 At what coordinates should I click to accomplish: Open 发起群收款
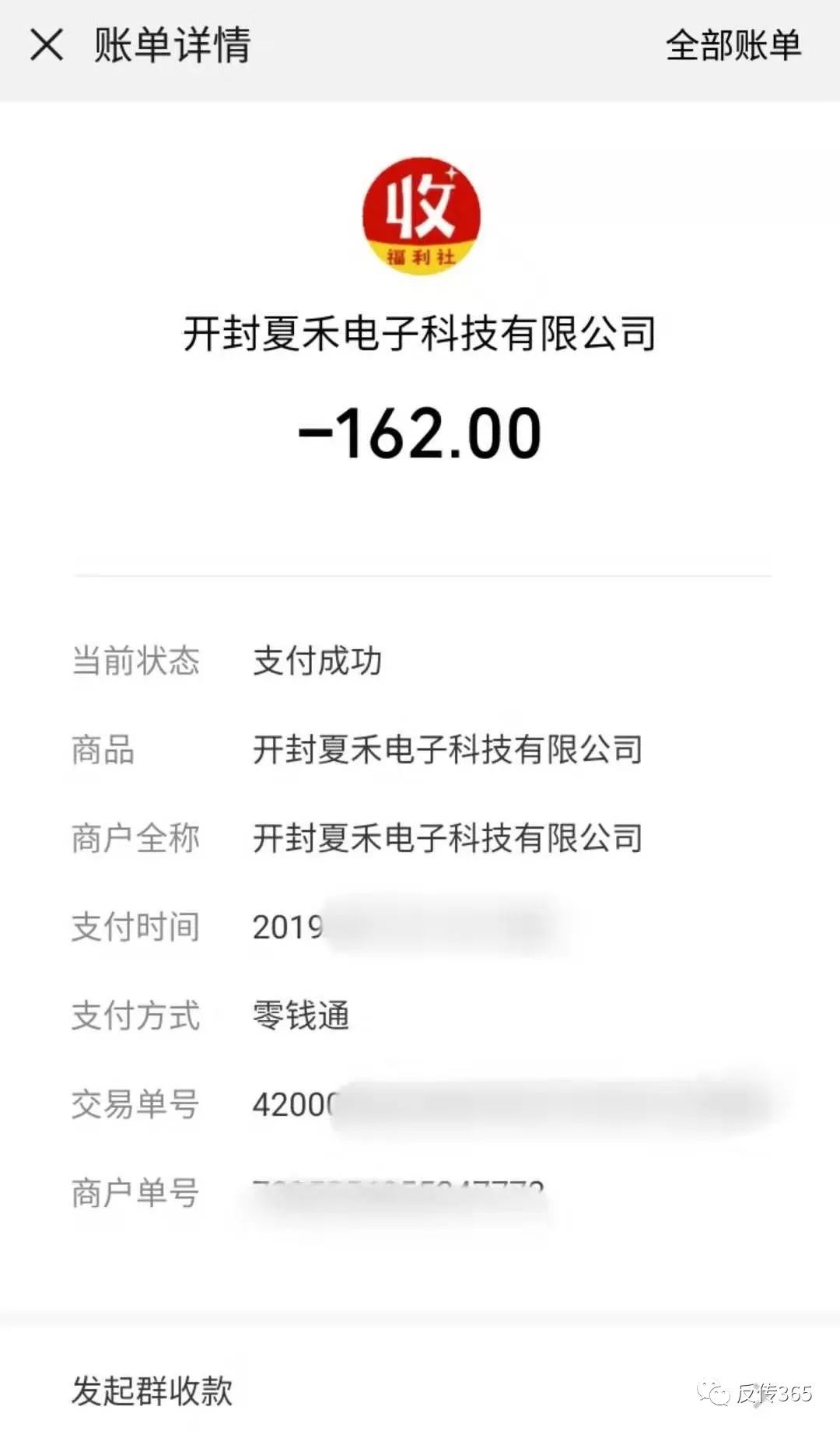[152, 1391]
